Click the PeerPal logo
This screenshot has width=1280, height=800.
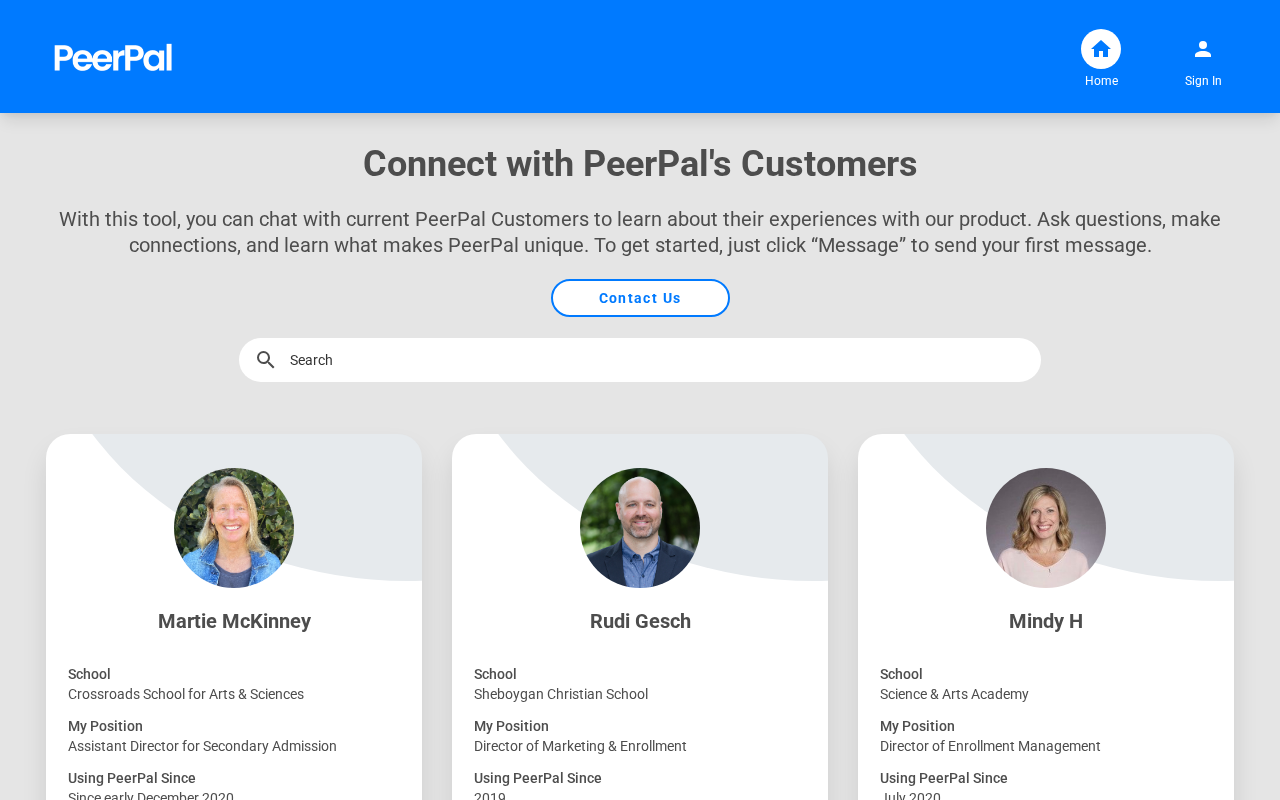point(113,58)
